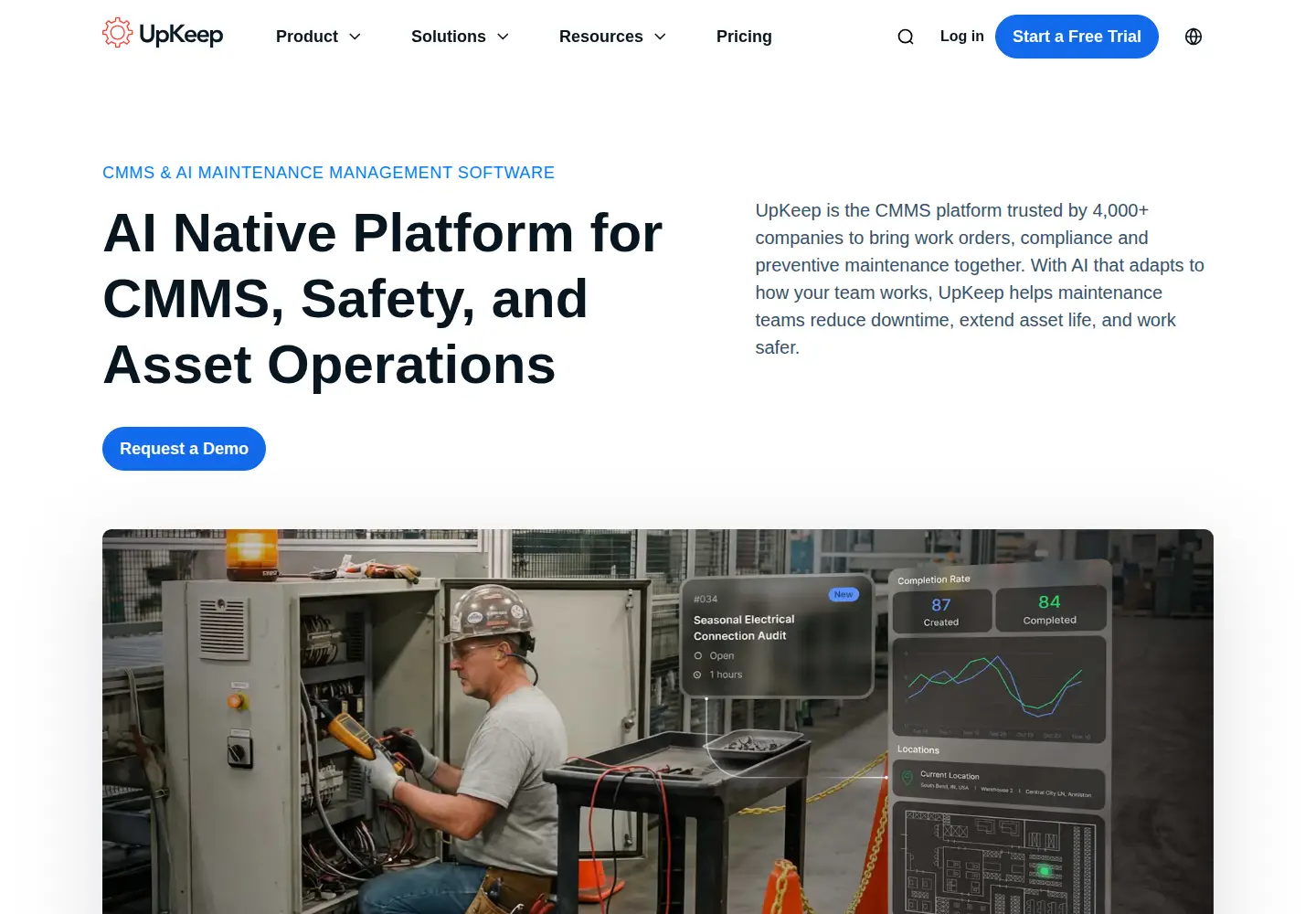Click the hero image of the technician
Viewport: 1316px width, 914px height.
pyautogui.click(x=658, y=721)
